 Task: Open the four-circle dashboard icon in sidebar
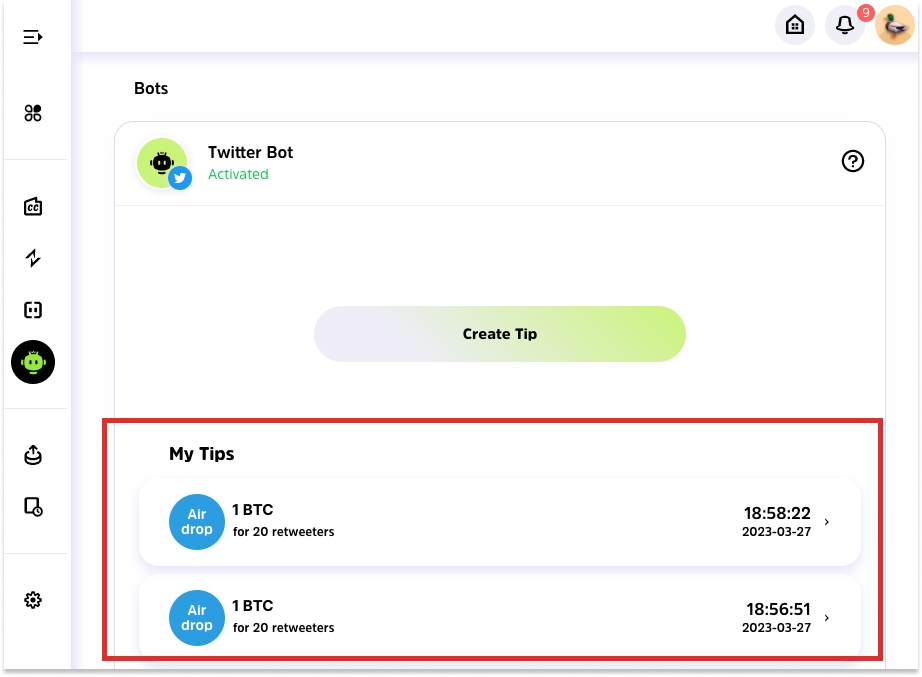coord(33,113)
